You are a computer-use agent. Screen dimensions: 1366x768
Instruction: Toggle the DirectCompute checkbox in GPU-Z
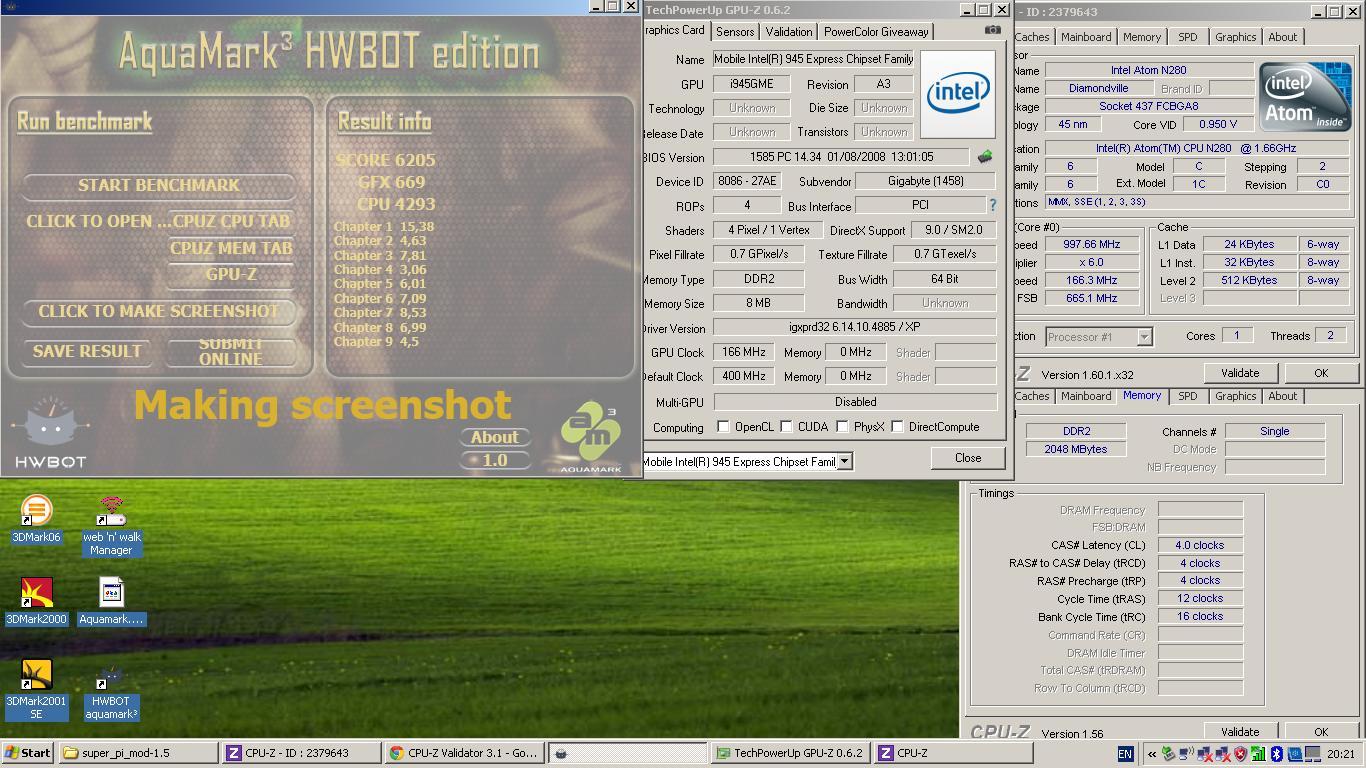click(x=898, y=427)
